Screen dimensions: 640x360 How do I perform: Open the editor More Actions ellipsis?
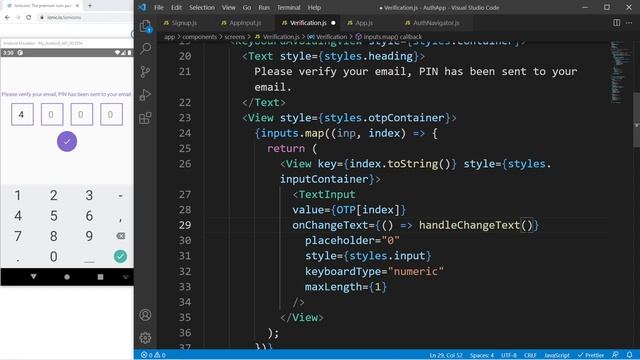coord(629,23)
